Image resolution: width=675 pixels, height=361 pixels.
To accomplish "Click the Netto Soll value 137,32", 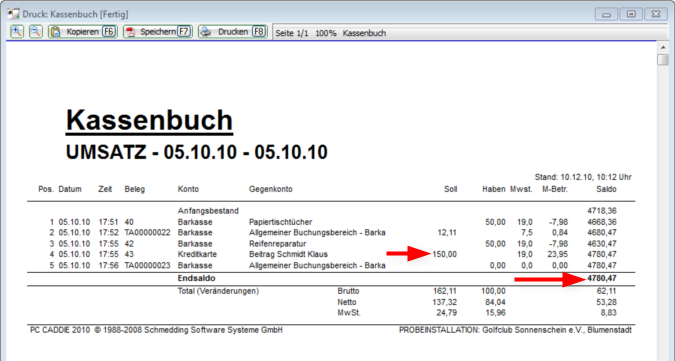I will [x=445, y=302].
